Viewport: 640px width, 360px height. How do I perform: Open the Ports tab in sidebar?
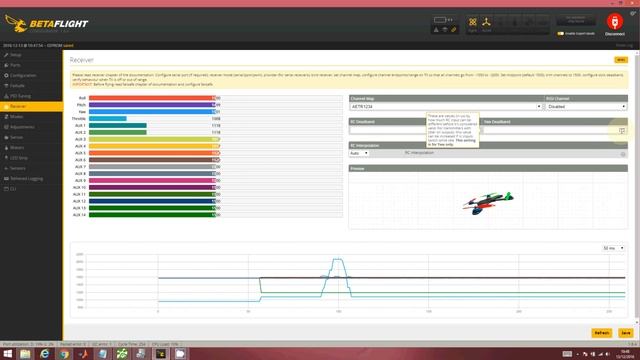point(31,65)
